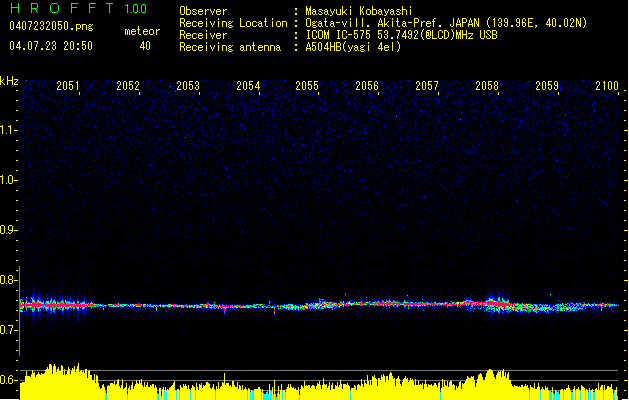Click the HROFFT 1.0.0 title text
Screen dimensions: 629x400
click(x=78, y=8)
